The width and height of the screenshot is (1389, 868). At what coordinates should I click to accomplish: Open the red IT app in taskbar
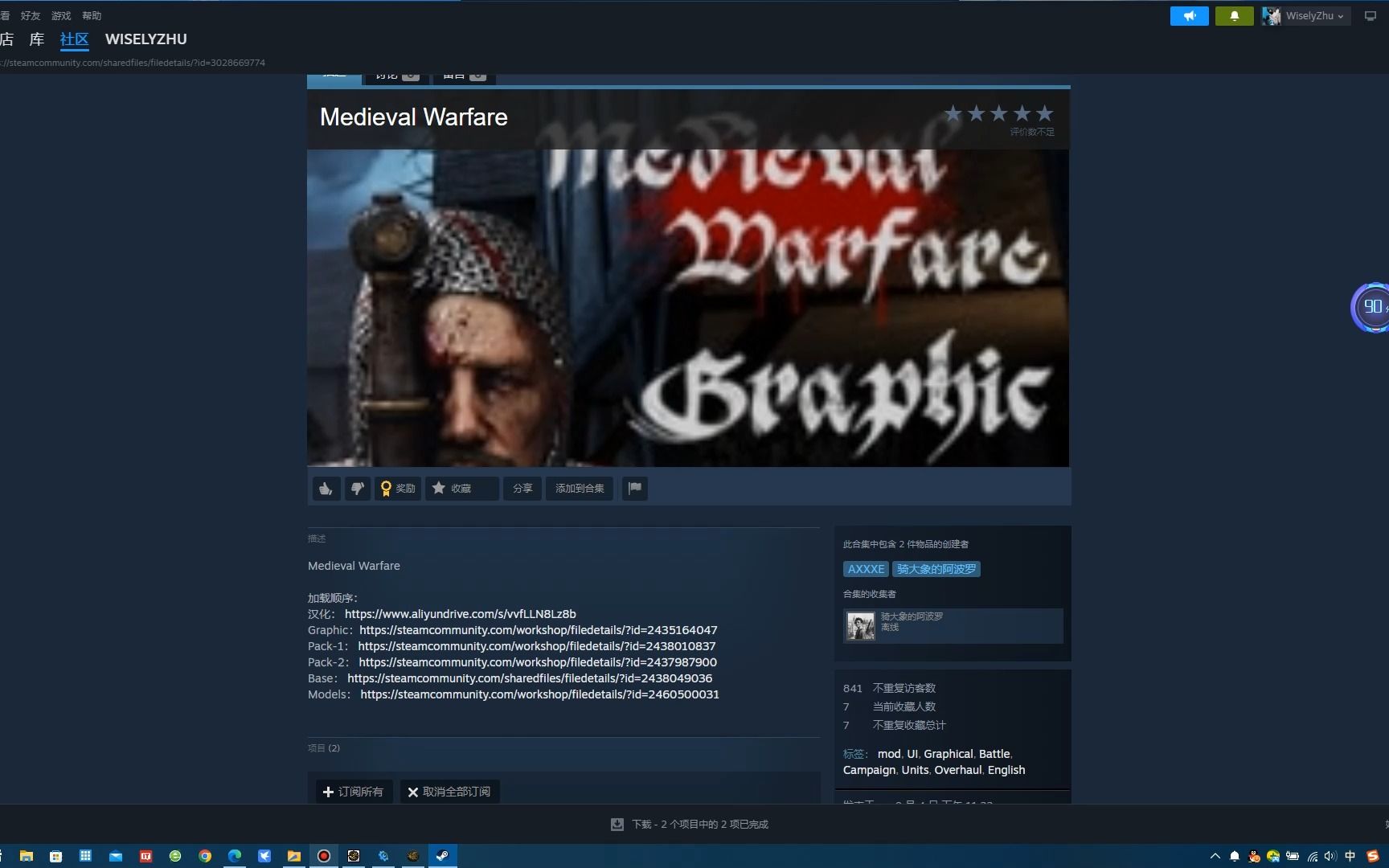pos(145,856)
